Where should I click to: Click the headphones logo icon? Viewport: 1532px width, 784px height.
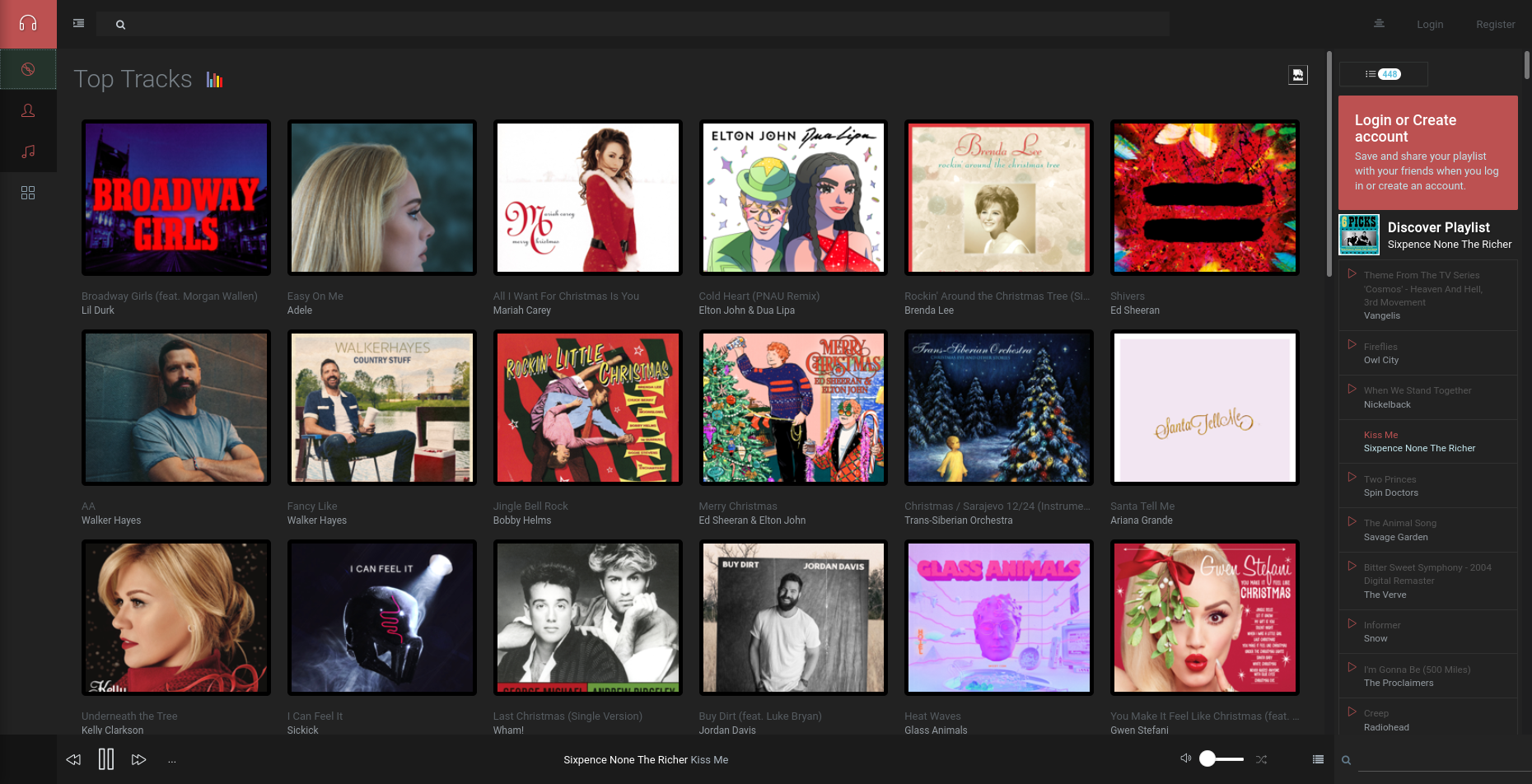[x=28, y=23]
